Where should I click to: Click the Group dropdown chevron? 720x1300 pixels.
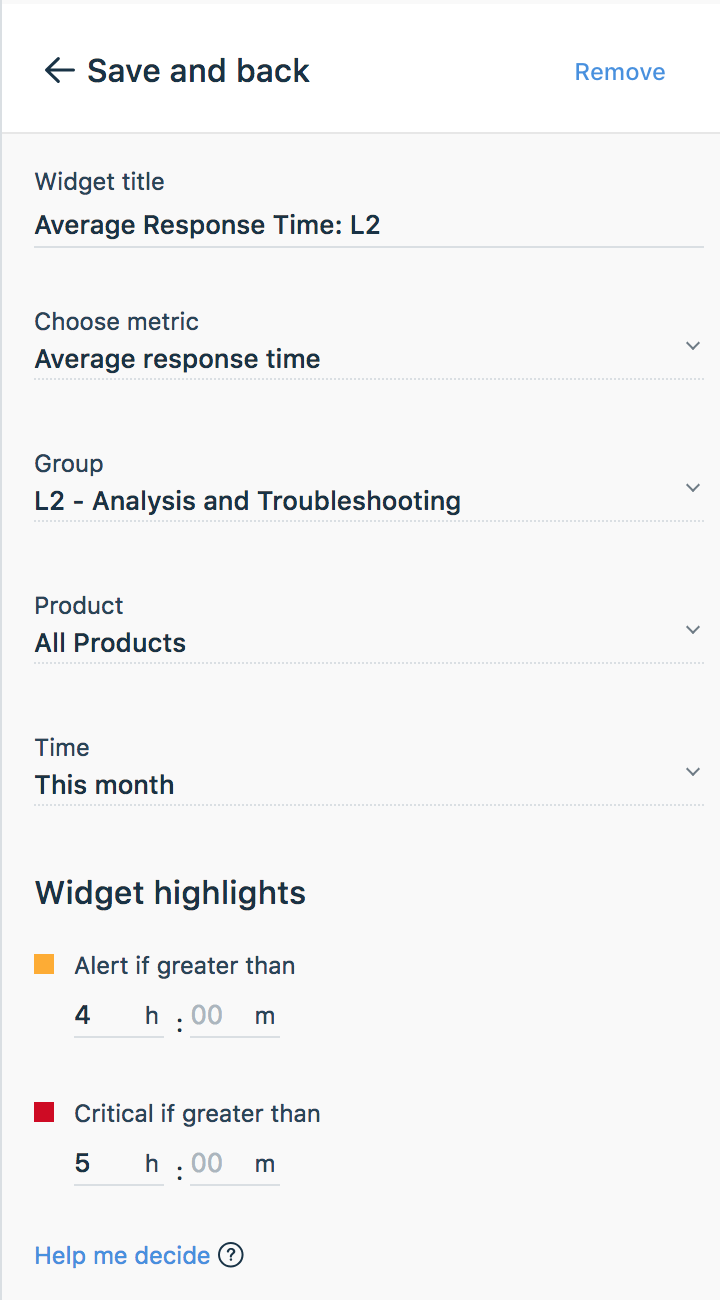point(693,488)
